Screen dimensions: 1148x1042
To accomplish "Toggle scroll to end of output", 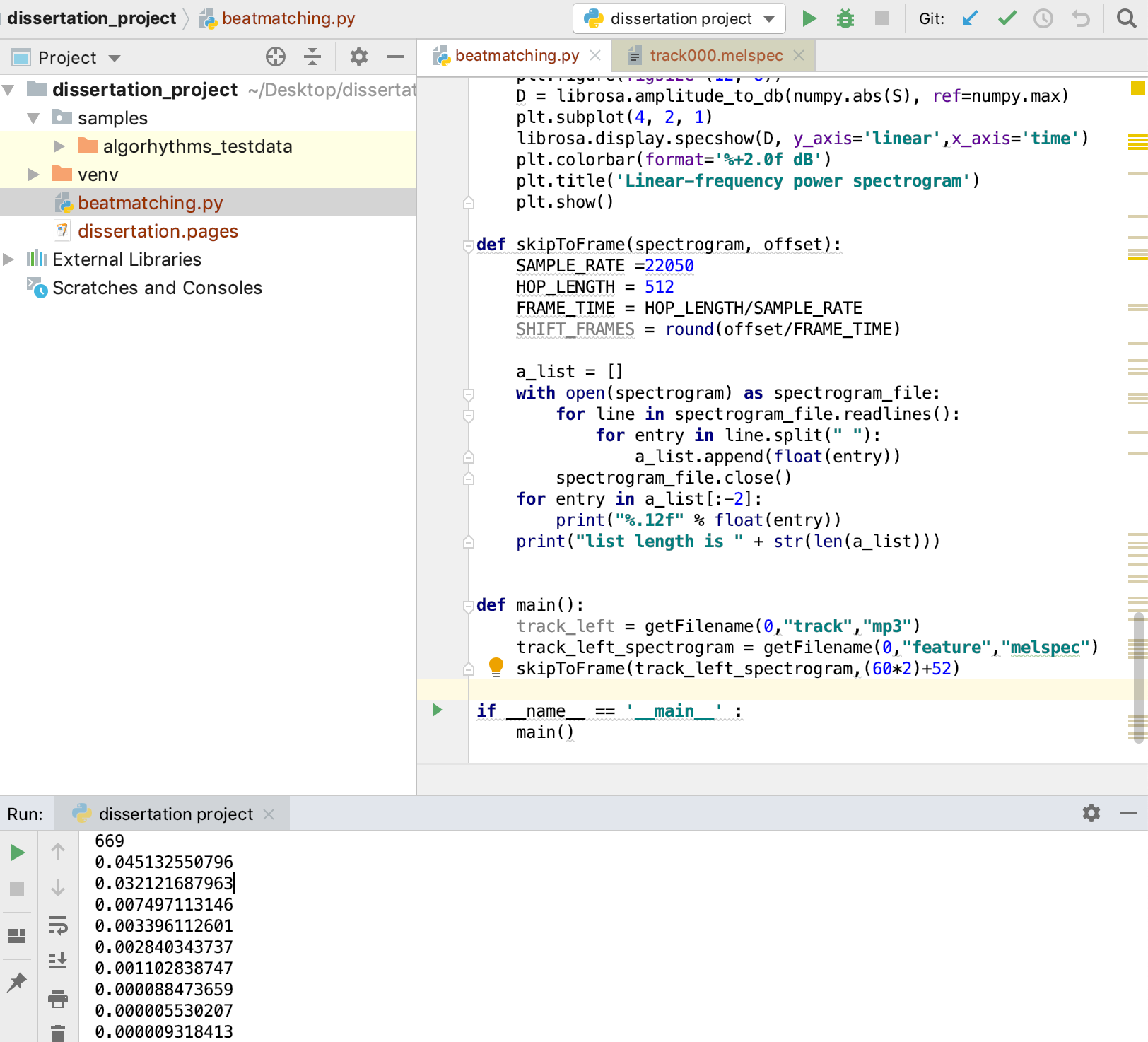I will point(58,961).
